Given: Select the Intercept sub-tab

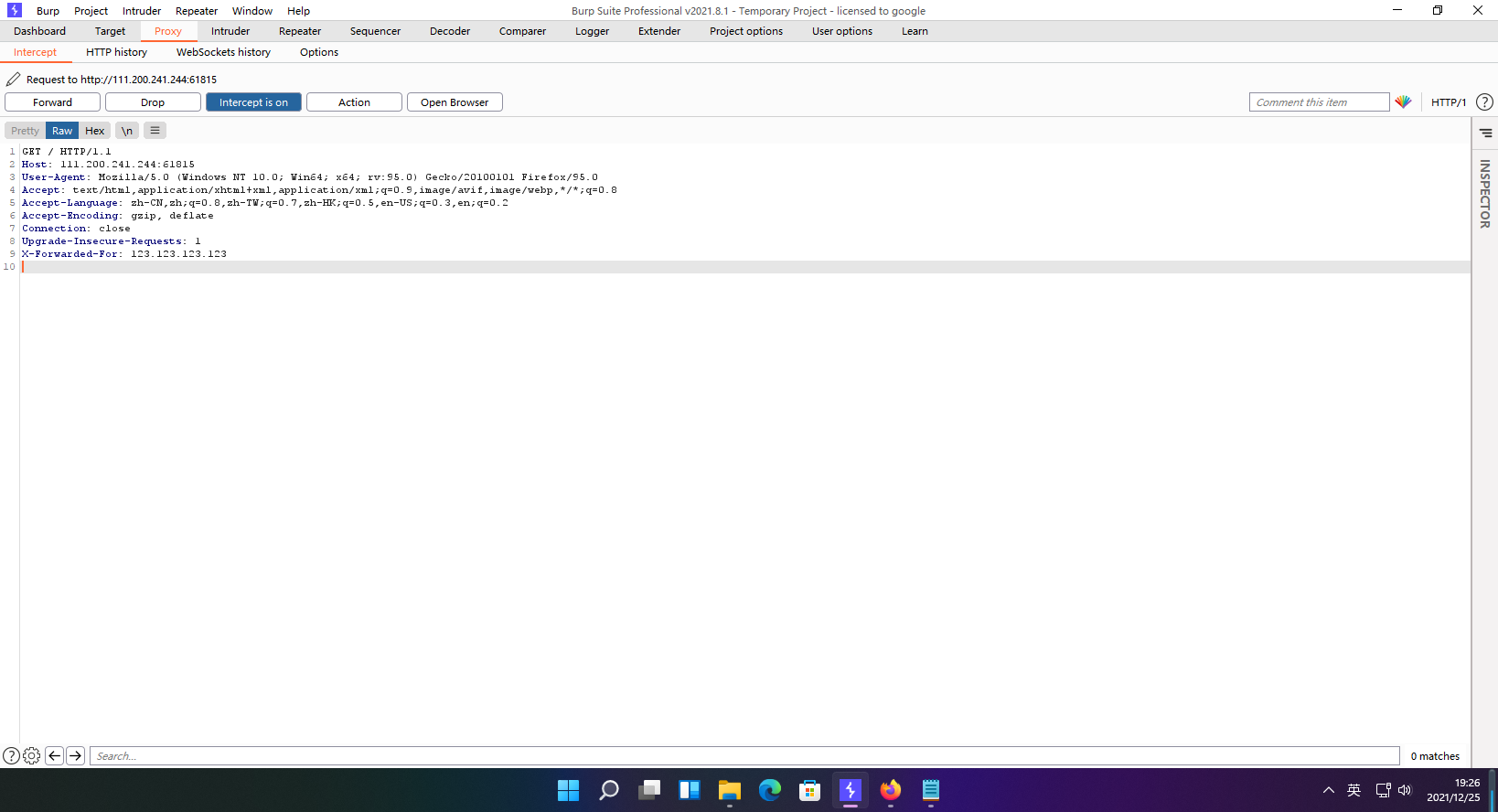Looking at the screenshot, I should click(35, 52).
